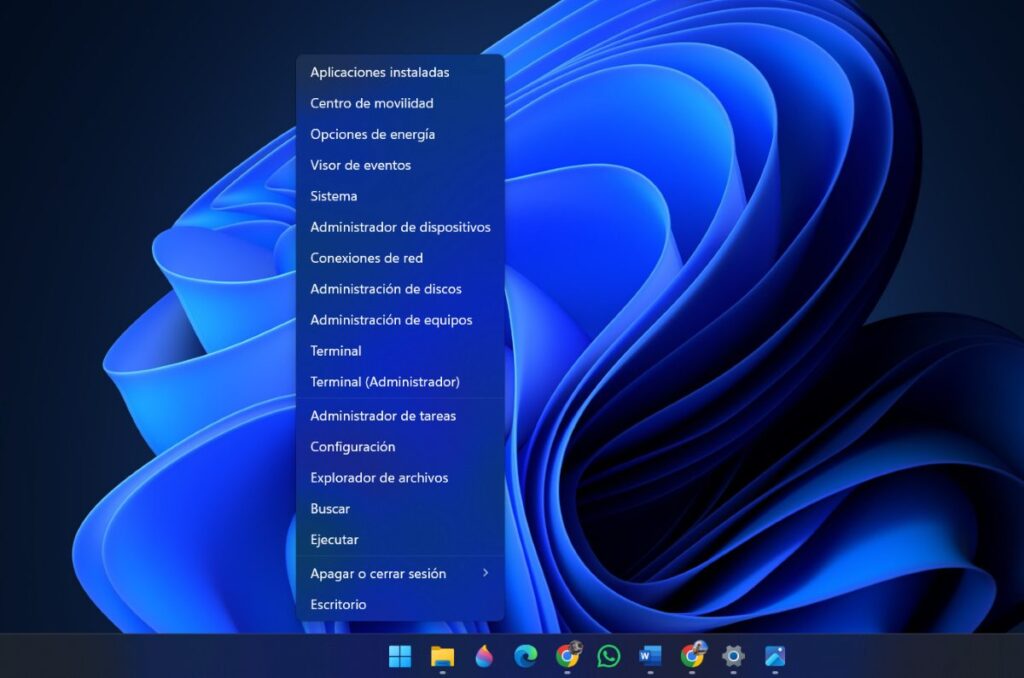Launch WhatsApp from the taskbar
Image resolution: width=1024 pixels, height=678 pixels.
point(610,657)
